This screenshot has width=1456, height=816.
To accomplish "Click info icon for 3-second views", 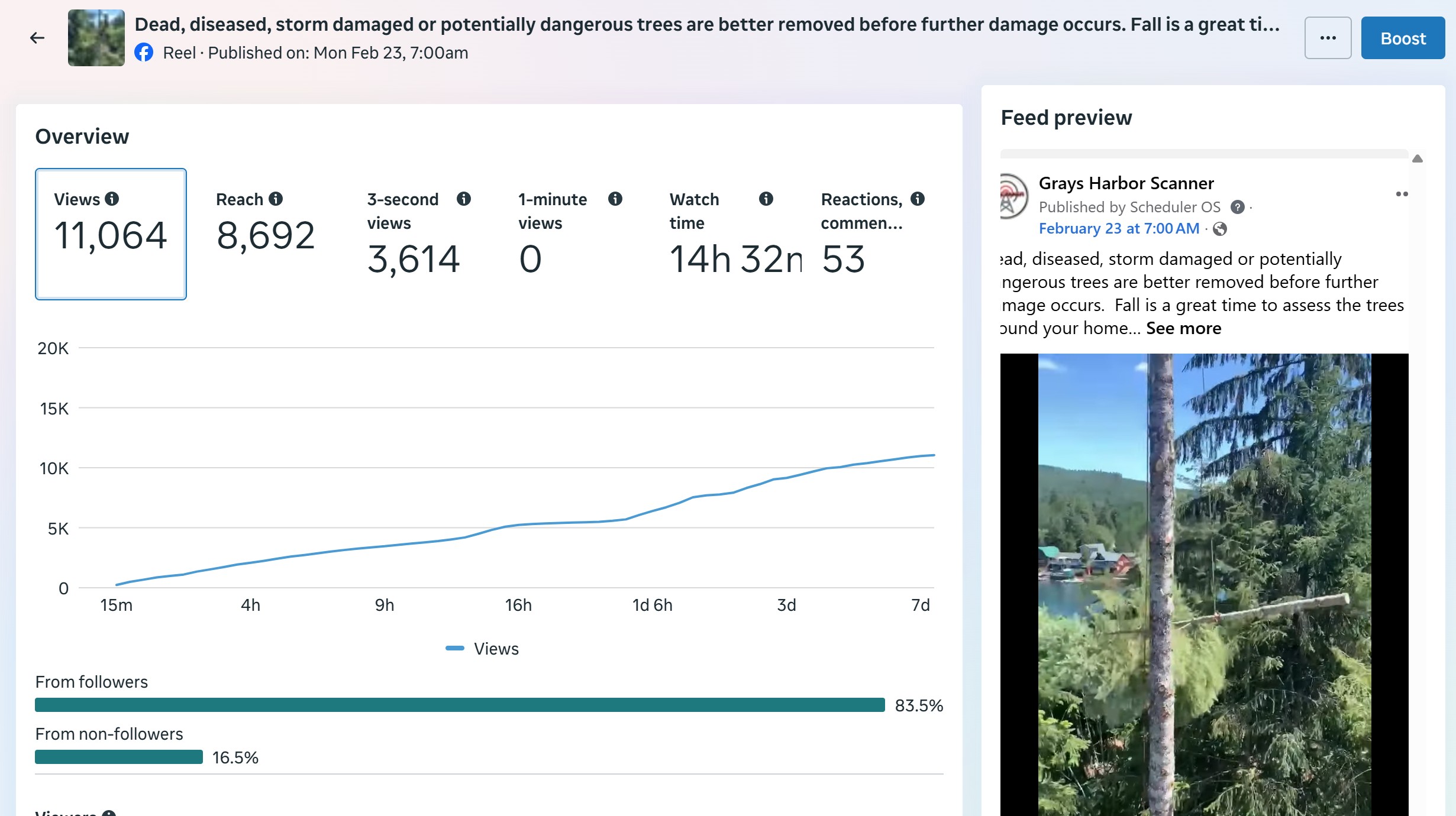I will point(464,199).
